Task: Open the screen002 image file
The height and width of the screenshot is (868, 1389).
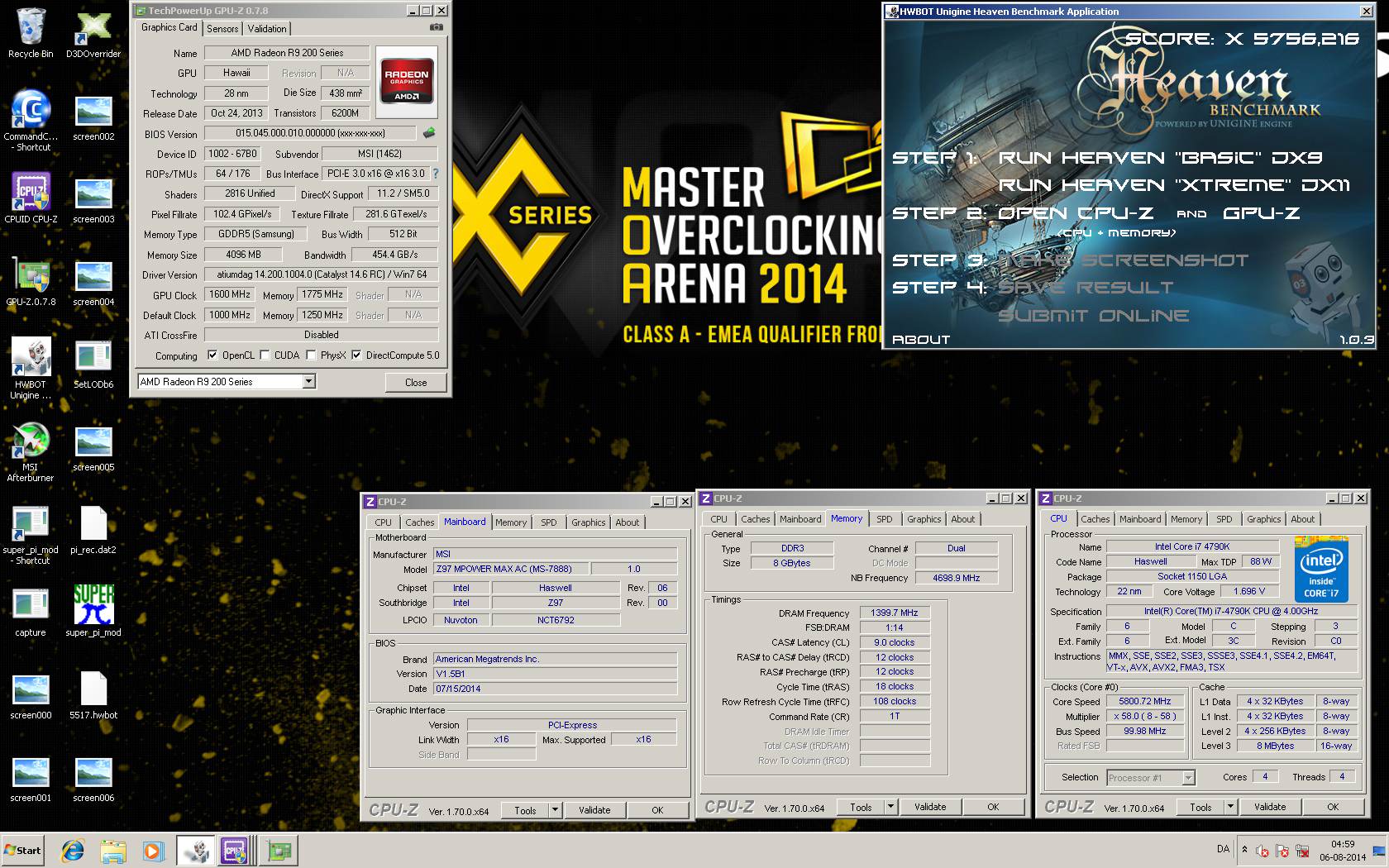Action: pyautogui.click(x=93, y=116)
